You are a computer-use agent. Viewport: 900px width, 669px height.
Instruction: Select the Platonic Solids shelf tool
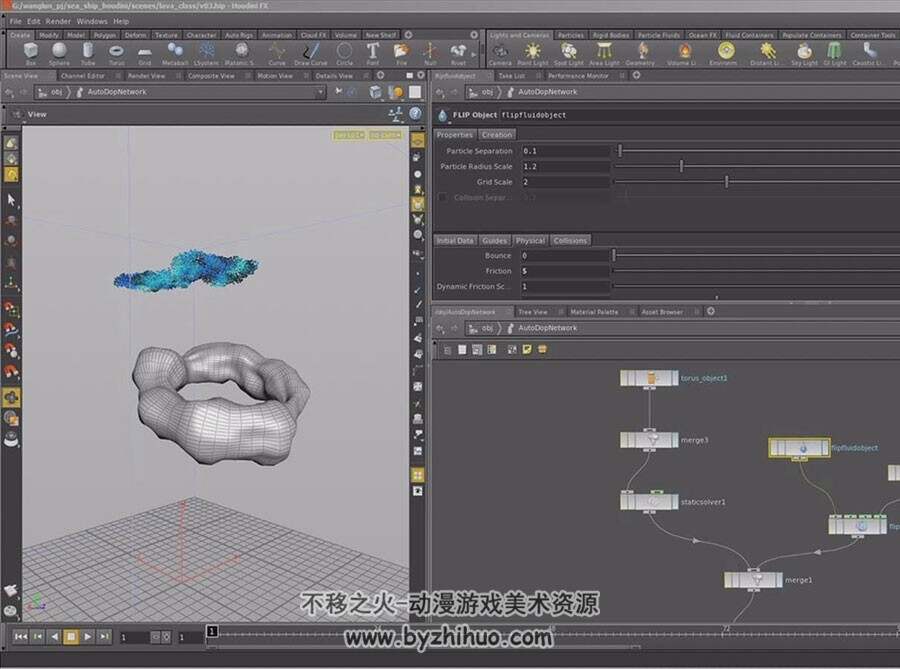point(239,54)
